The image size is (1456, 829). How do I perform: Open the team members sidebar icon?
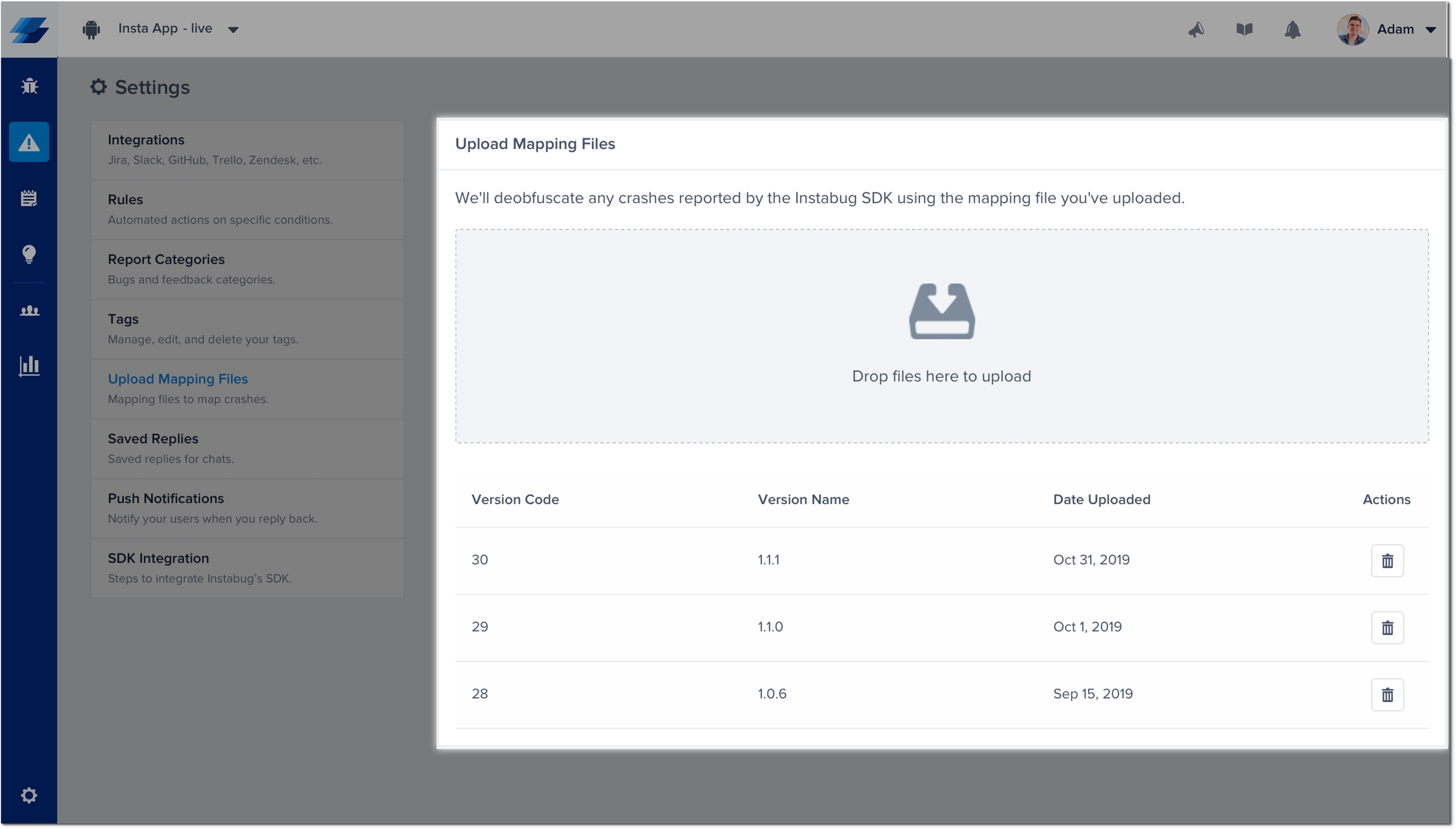[x=29, y=310]
